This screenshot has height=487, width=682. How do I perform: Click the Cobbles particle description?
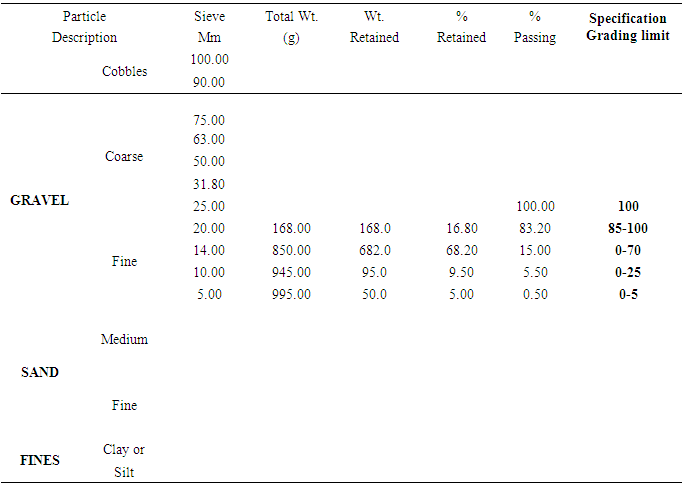click(x=124, y=72)
